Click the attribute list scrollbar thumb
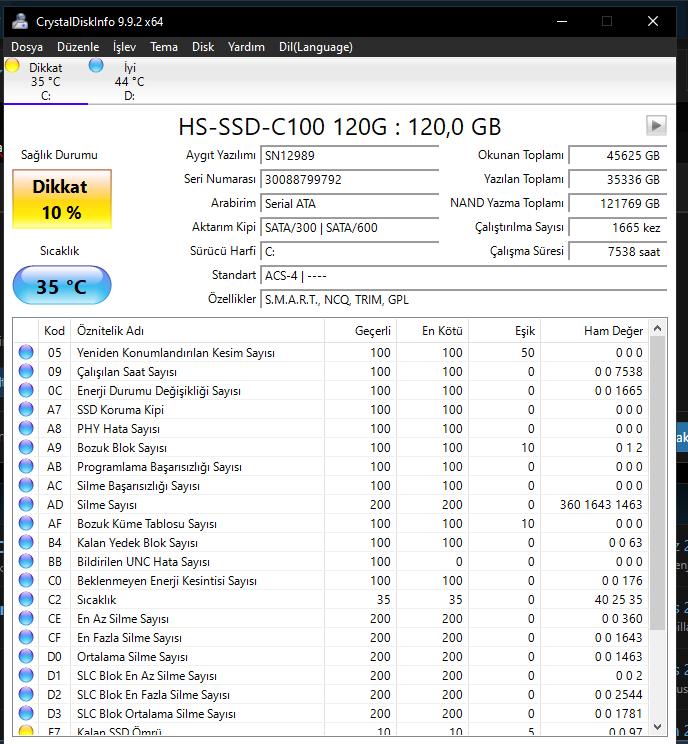Screen dimensions: 688x744 [657, 483]
